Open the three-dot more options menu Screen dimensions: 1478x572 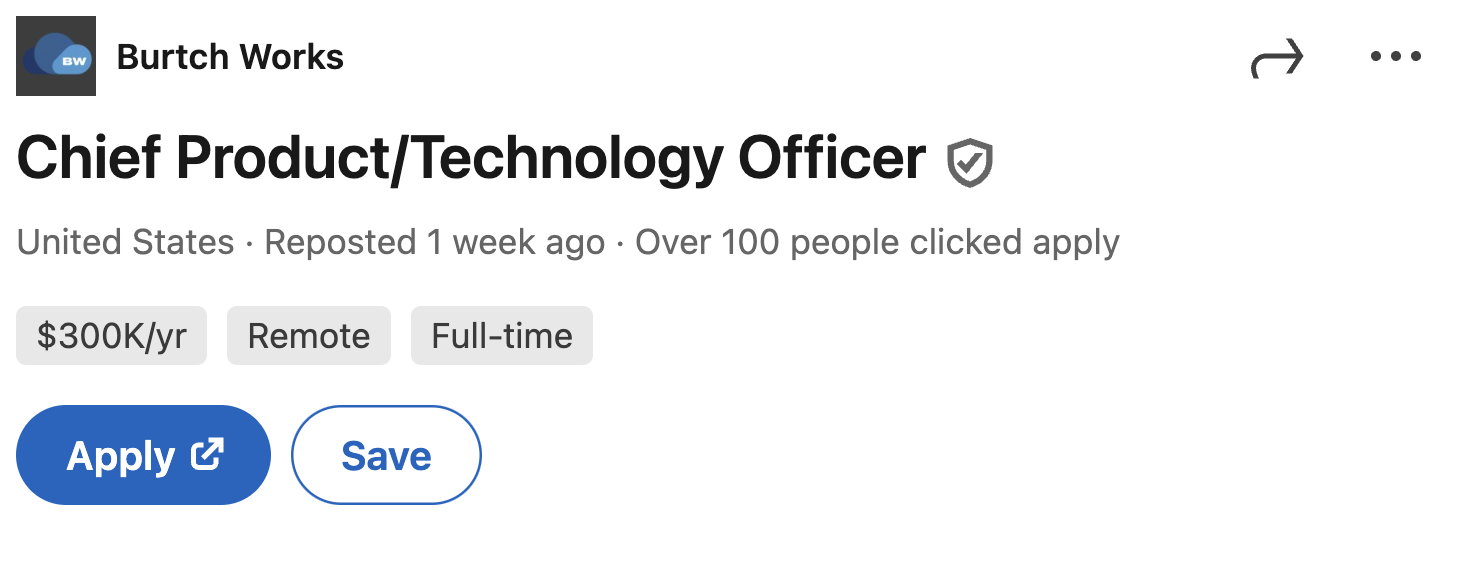1395,57
